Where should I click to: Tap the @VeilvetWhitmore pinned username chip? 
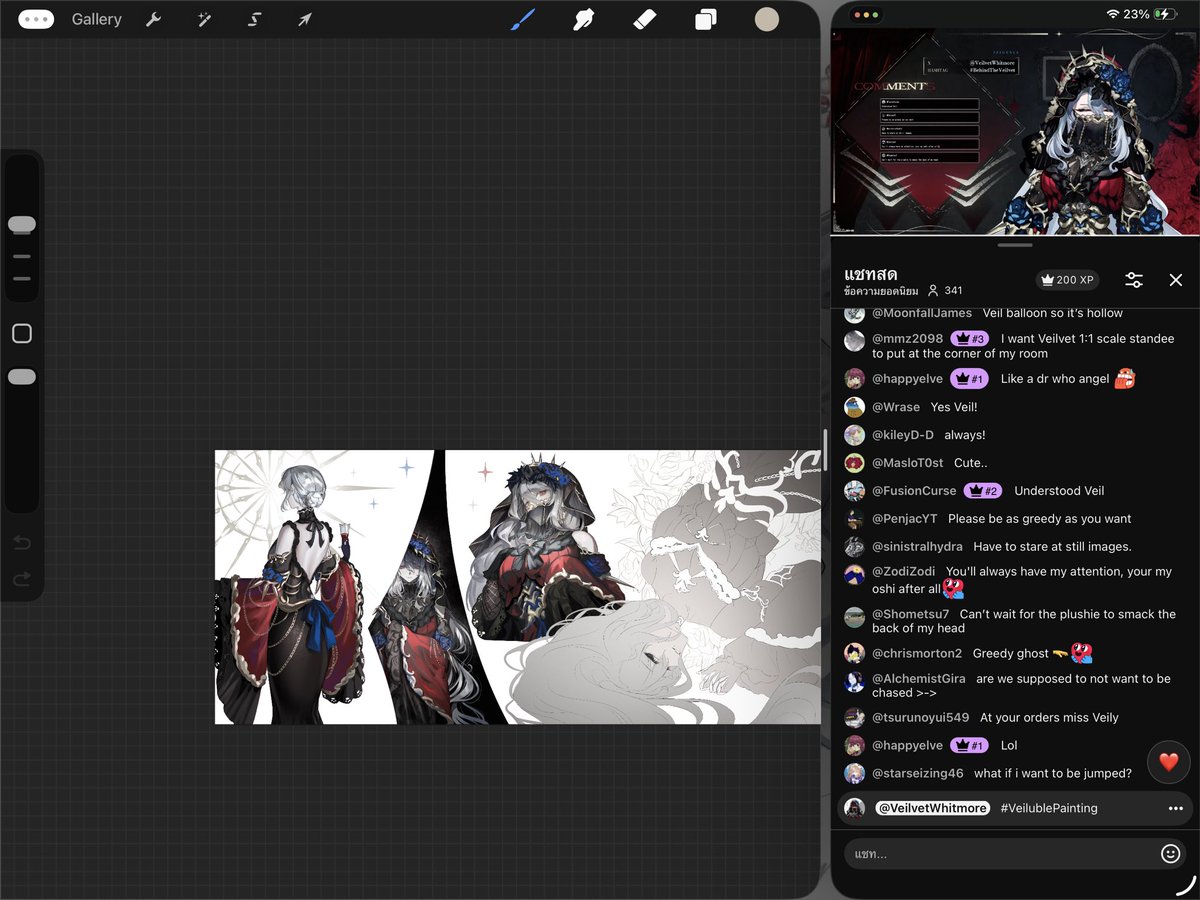pyautogui.click(x=932, y=808)
